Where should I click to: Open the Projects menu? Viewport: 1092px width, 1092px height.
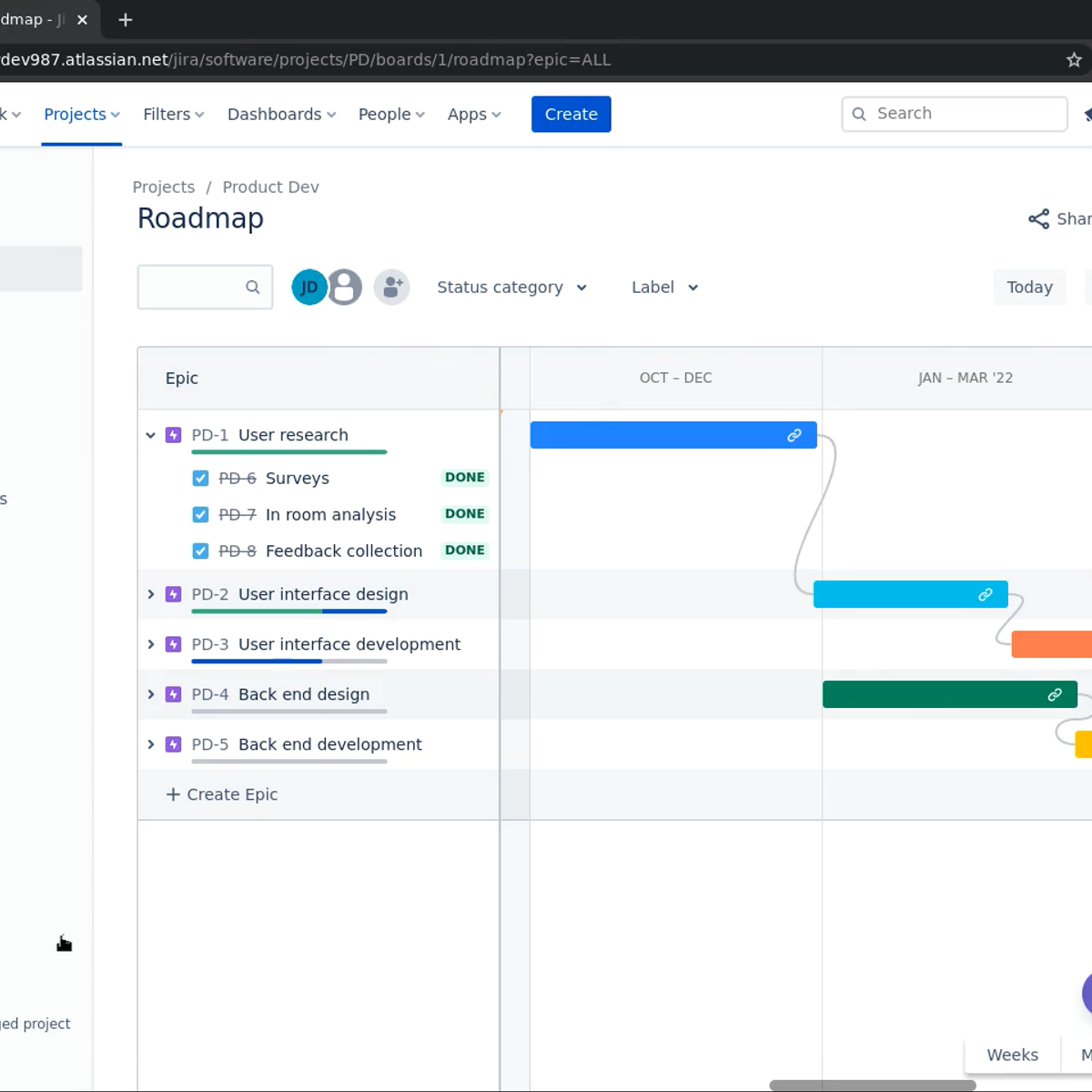[82, 115]
